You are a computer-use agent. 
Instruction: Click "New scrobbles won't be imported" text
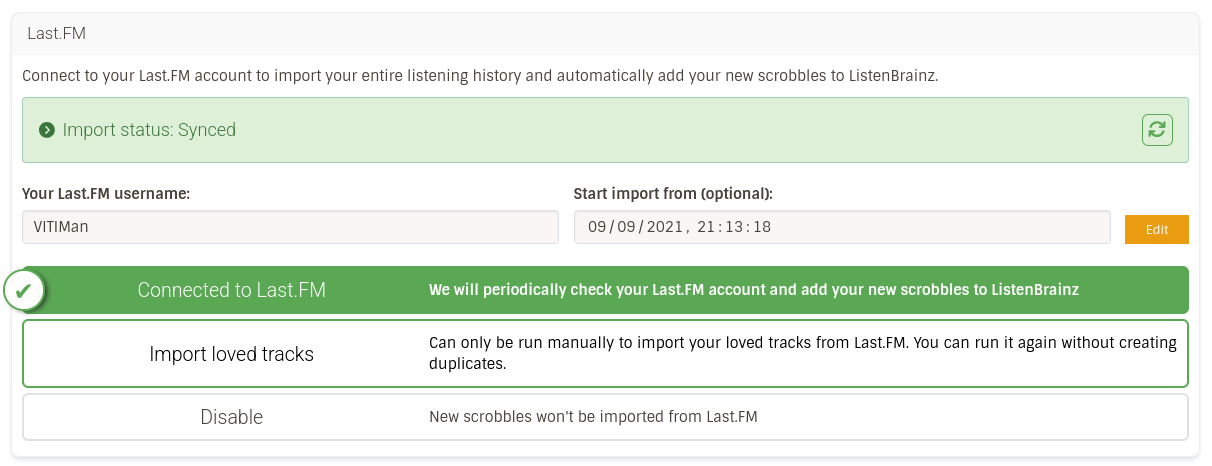[593, 417]
